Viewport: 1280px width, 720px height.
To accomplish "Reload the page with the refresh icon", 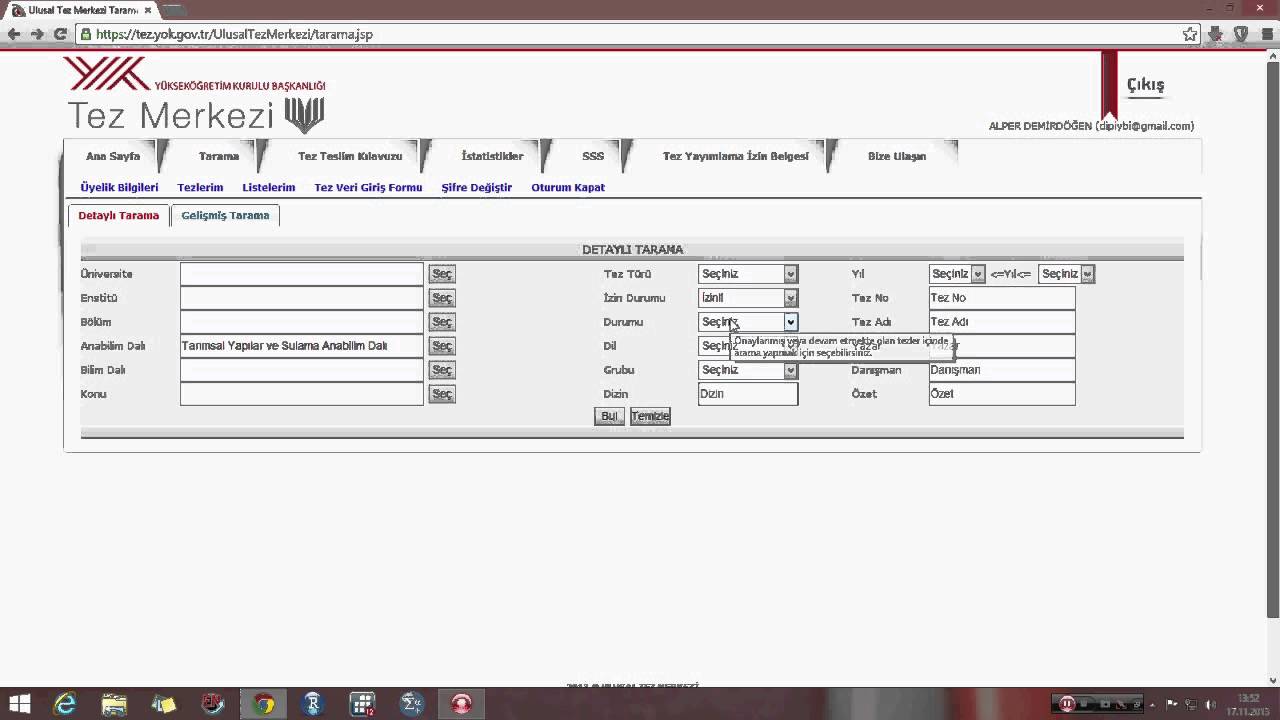I will click(x=60, y=34).
